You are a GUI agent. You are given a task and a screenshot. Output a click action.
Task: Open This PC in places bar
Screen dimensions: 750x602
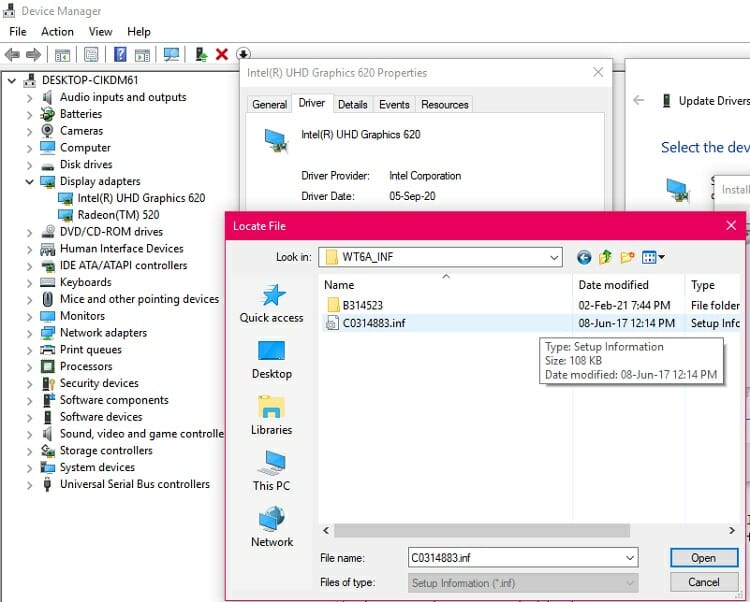click(x=272, y=471)
